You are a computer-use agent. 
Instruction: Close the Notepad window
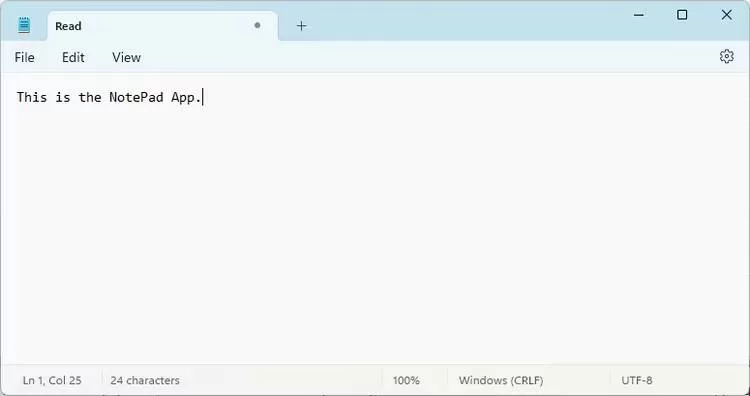tap(727, 15)
